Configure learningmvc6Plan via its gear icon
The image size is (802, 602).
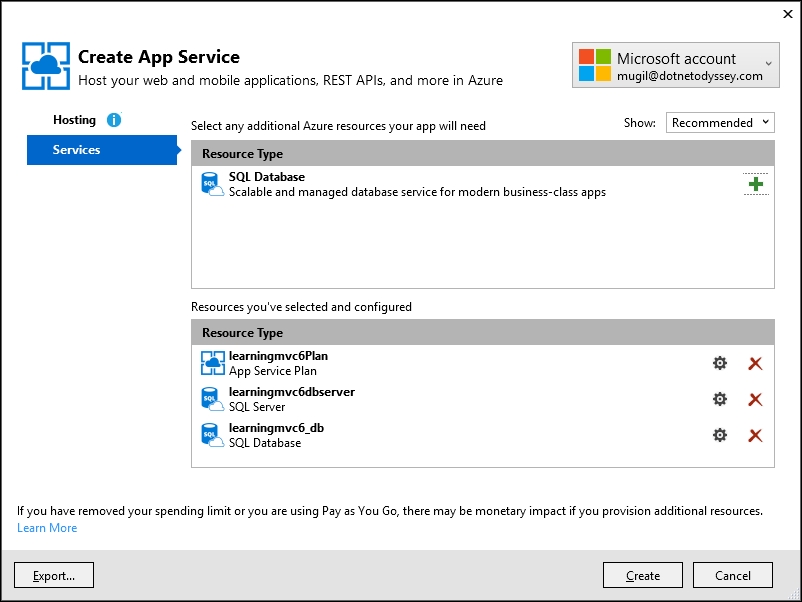click(x=720, y=363)
